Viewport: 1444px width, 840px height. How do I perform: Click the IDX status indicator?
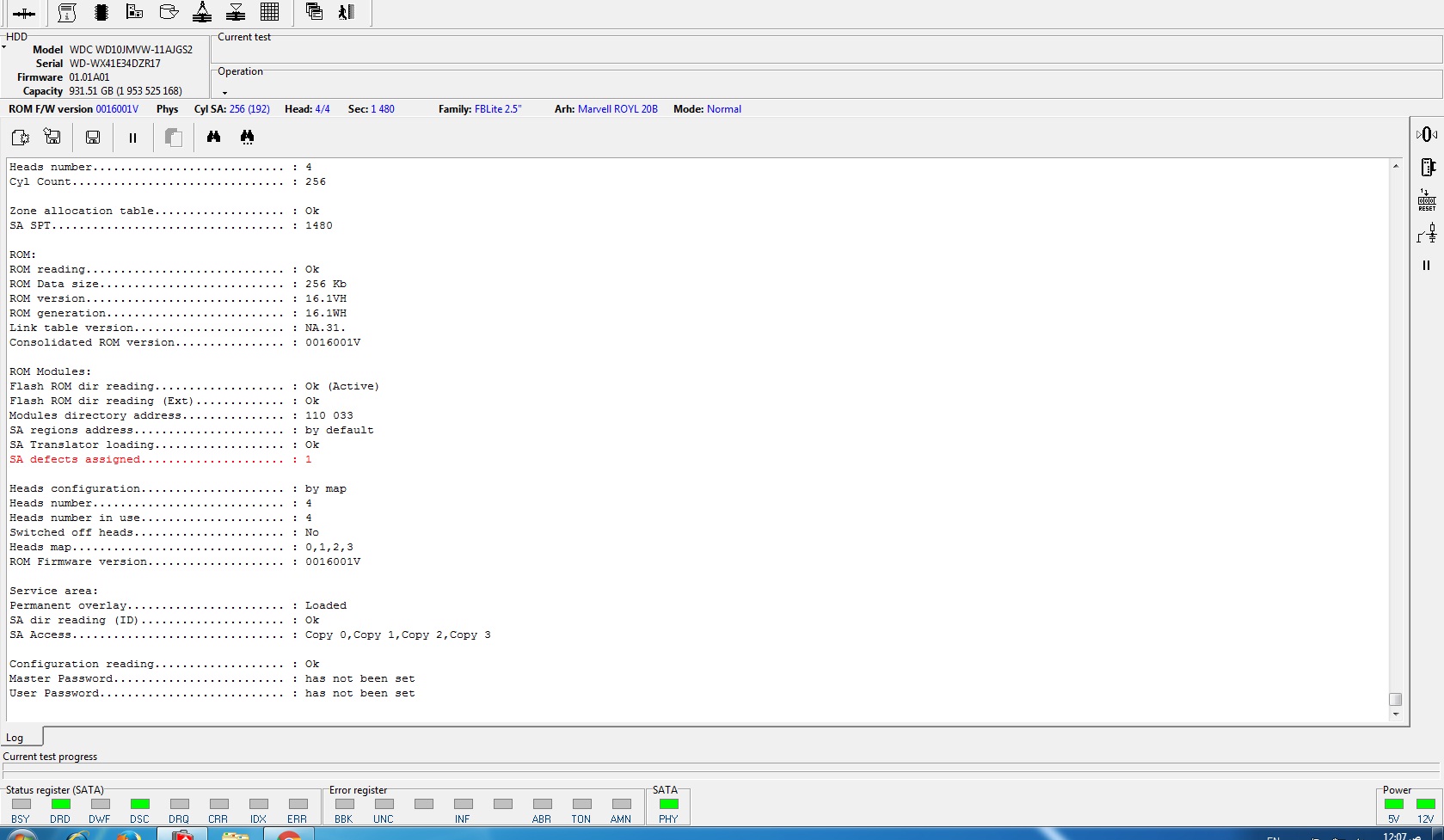point(258,804)
